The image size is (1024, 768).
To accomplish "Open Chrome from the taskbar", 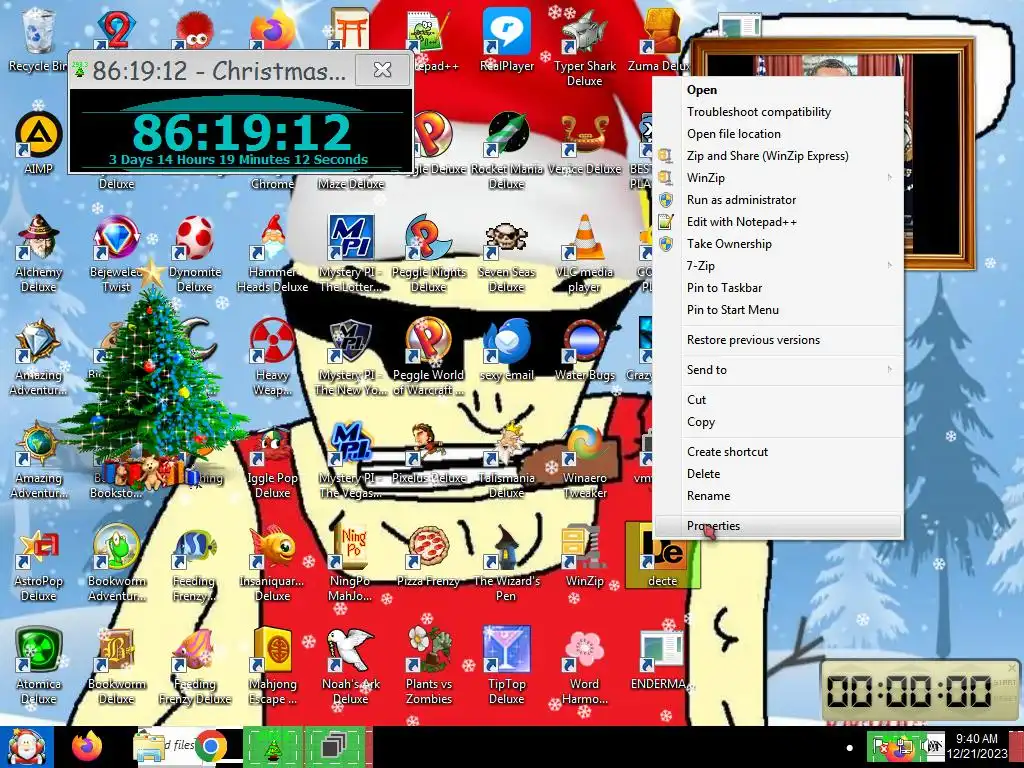I will coord(210,746).
